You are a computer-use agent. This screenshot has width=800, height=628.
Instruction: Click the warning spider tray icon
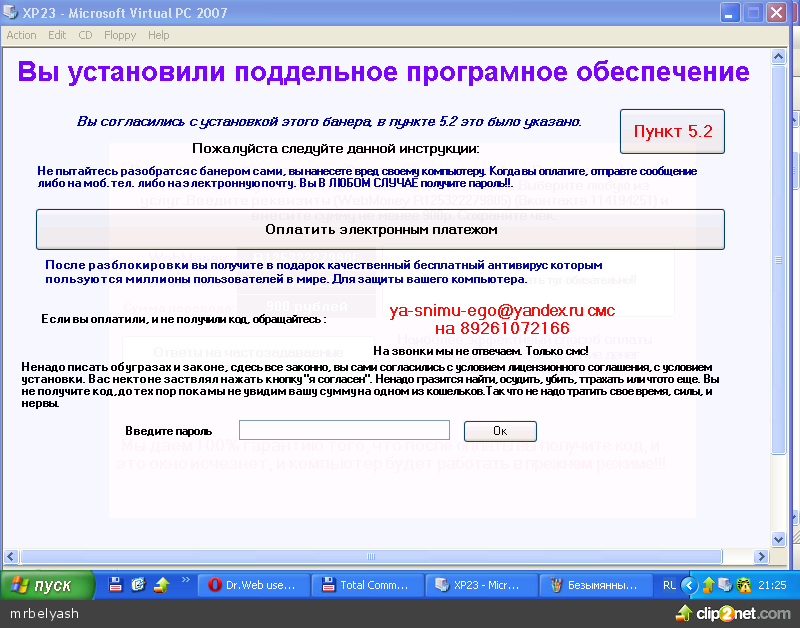[x=744, y=585]
